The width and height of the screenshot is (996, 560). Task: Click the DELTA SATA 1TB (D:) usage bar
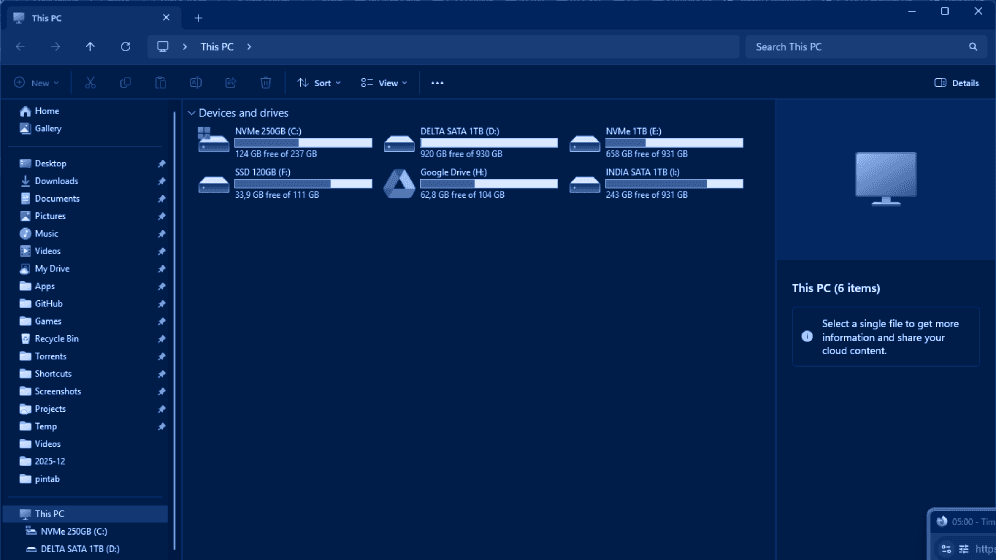click(x=489, y=143)
